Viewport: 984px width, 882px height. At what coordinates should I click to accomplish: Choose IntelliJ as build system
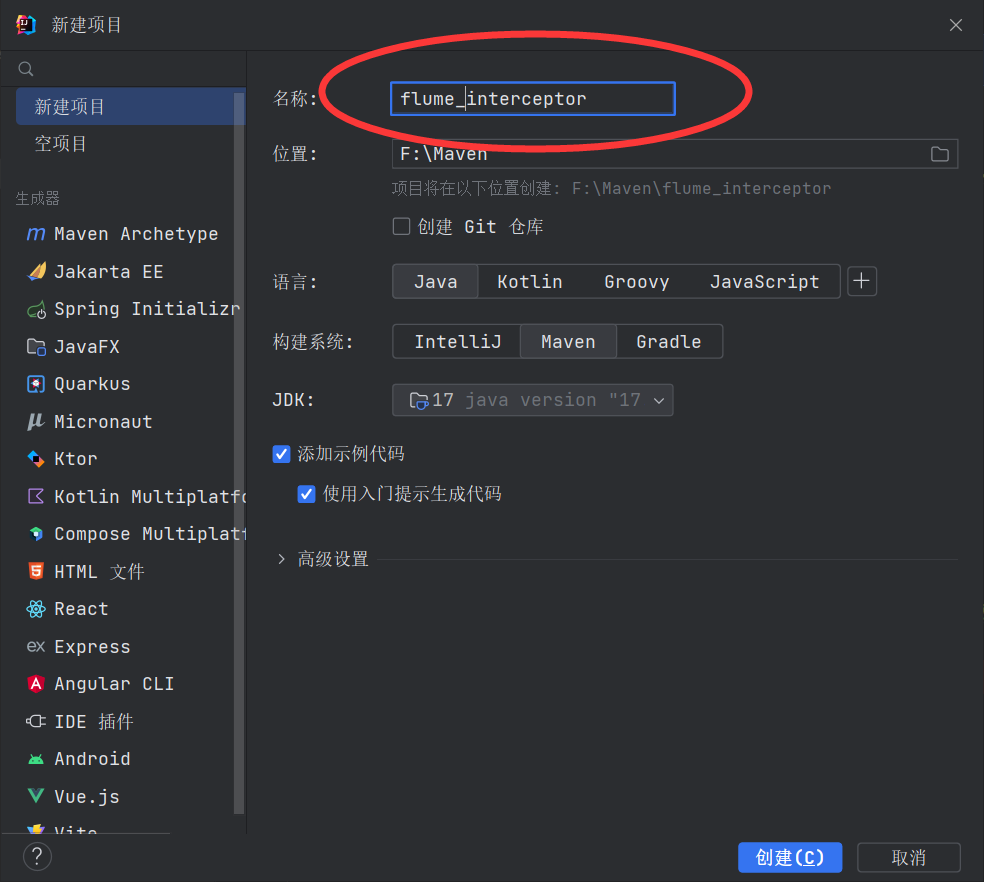click(457, 342)
